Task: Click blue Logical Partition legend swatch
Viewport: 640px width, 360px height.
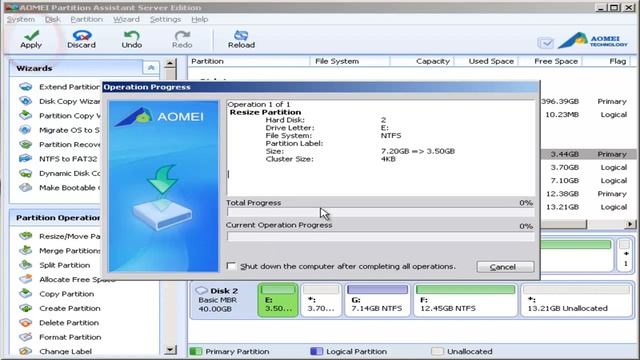Action: (x=316, y=351)
